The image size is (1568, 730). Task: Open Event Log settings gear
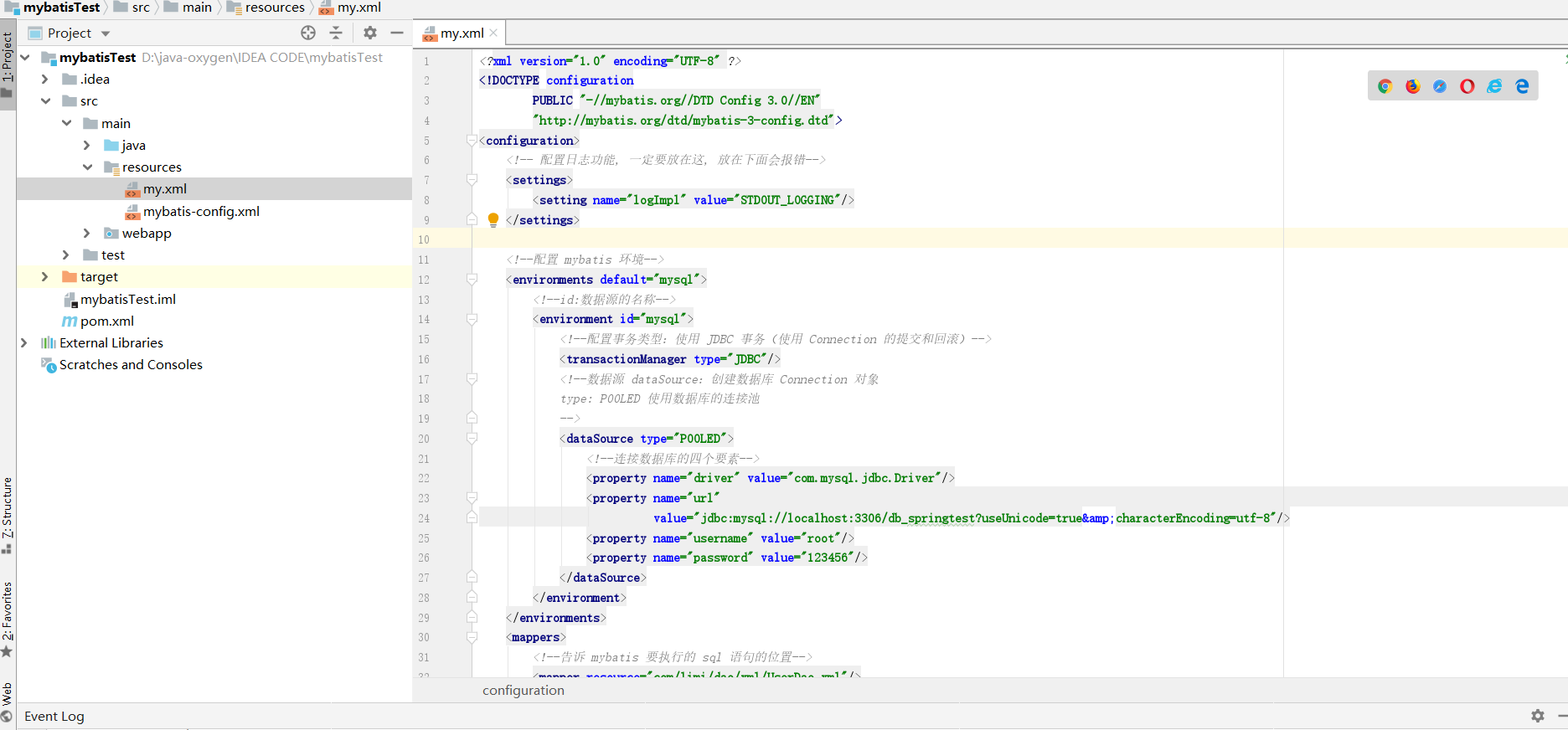coord(1538,716)
